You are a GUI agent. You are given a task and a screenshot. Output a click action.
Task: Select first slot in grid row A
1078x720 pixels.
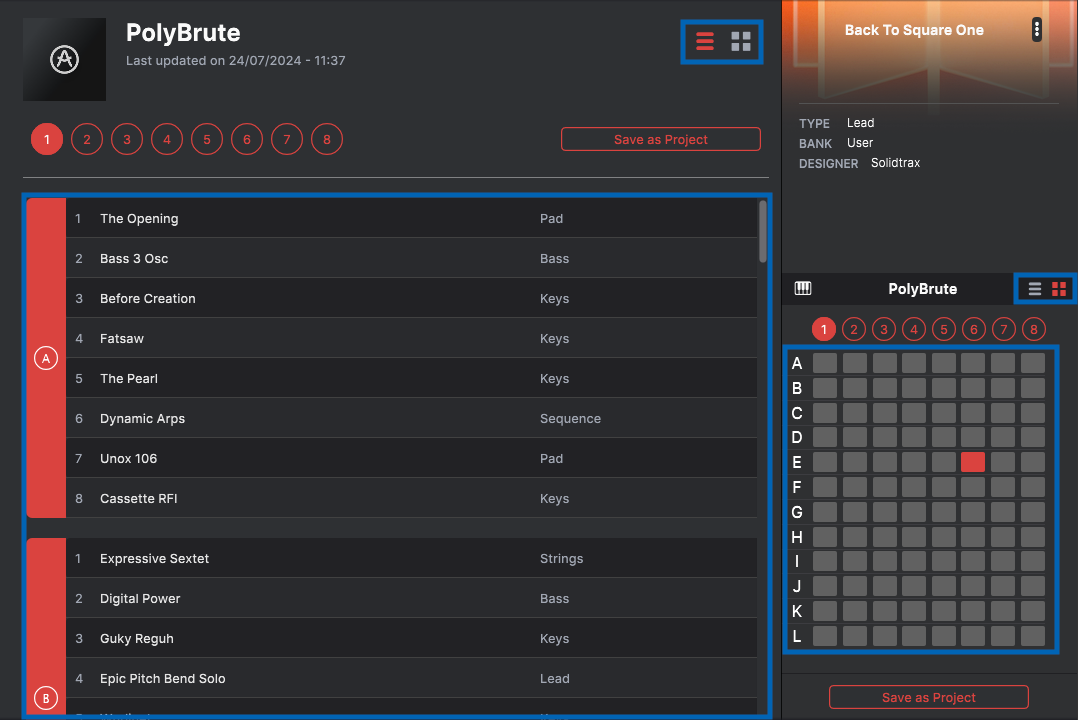[x=825, y=363]
